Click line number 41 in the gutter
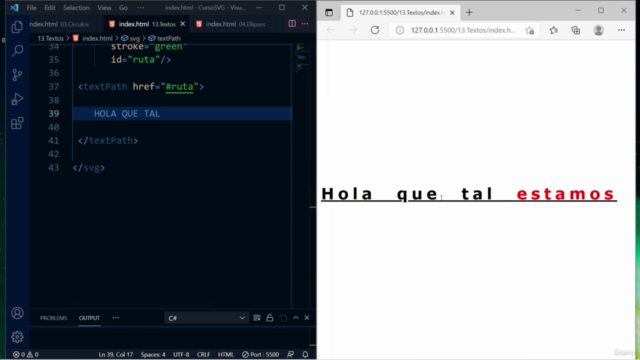640x360 pixels. point(54,140)
